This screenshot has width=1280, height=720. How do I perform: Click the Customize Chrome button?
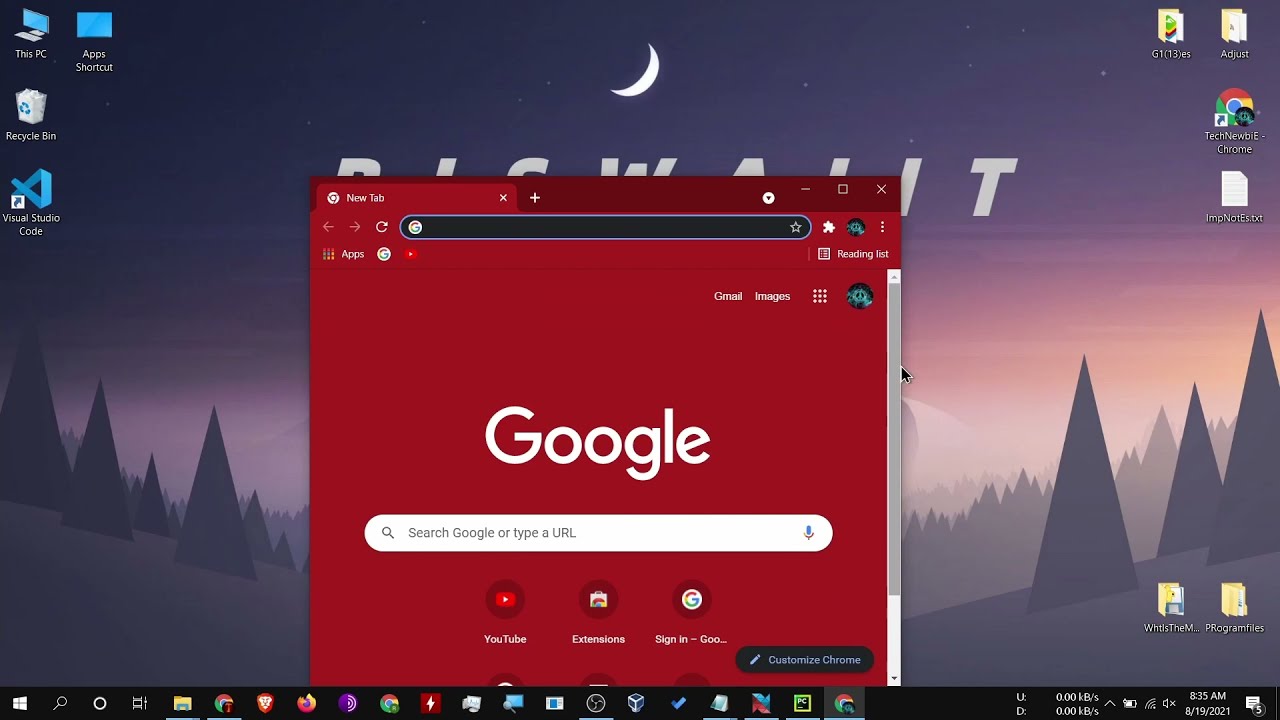805,660
